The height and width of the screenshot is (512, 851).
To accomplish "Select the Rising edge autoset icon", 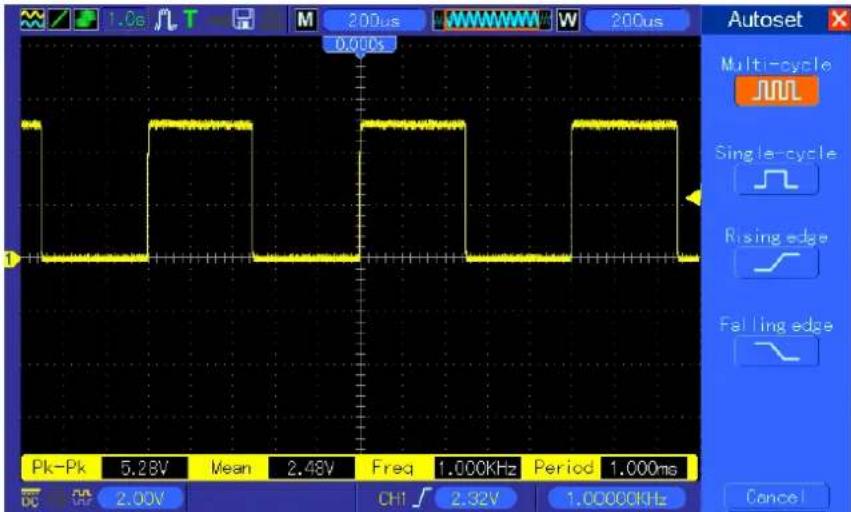I will (x=776, y=263).
